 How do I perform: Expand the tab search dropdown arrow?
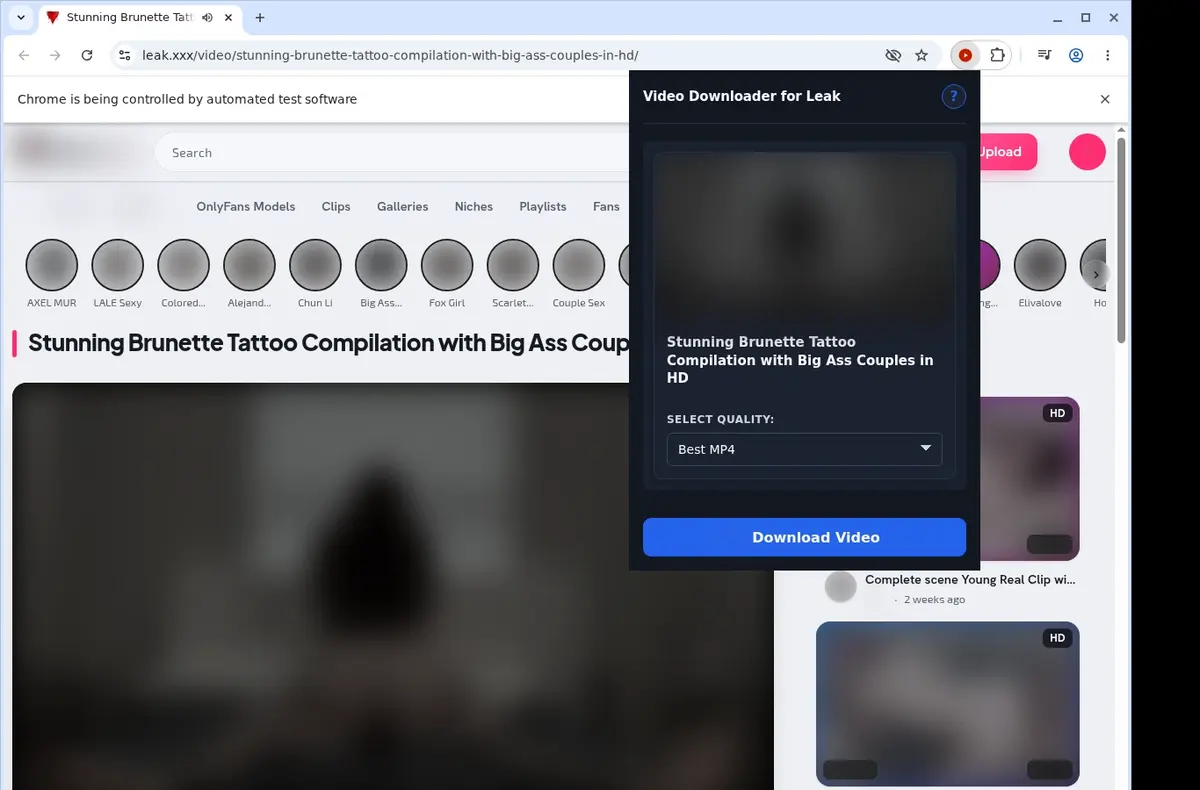point(20,18)
